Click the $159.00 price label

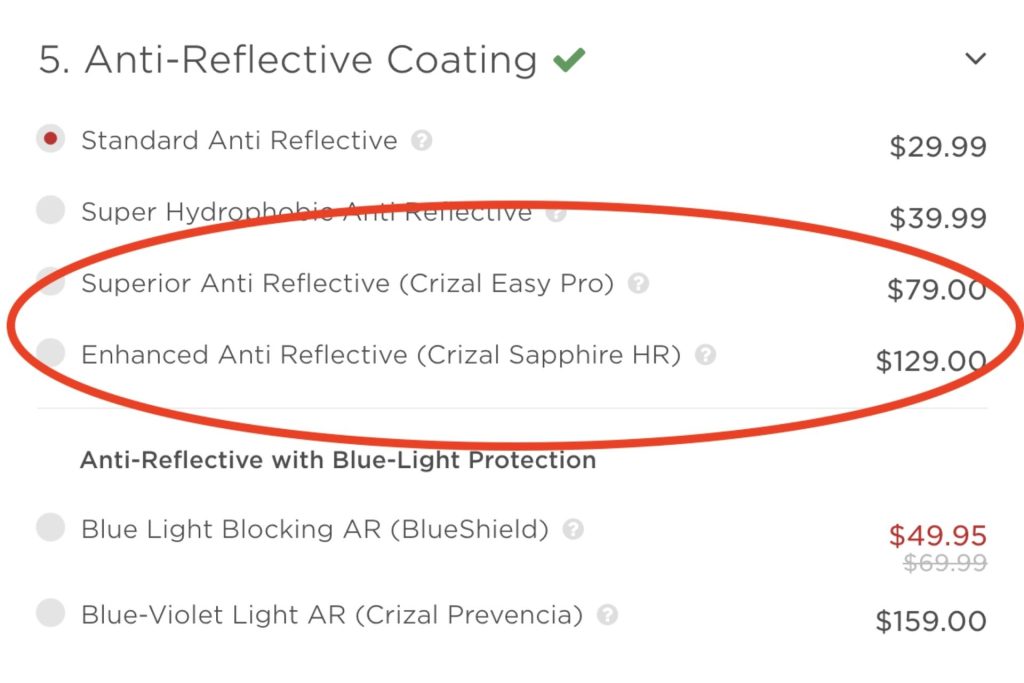coord(931,621)
